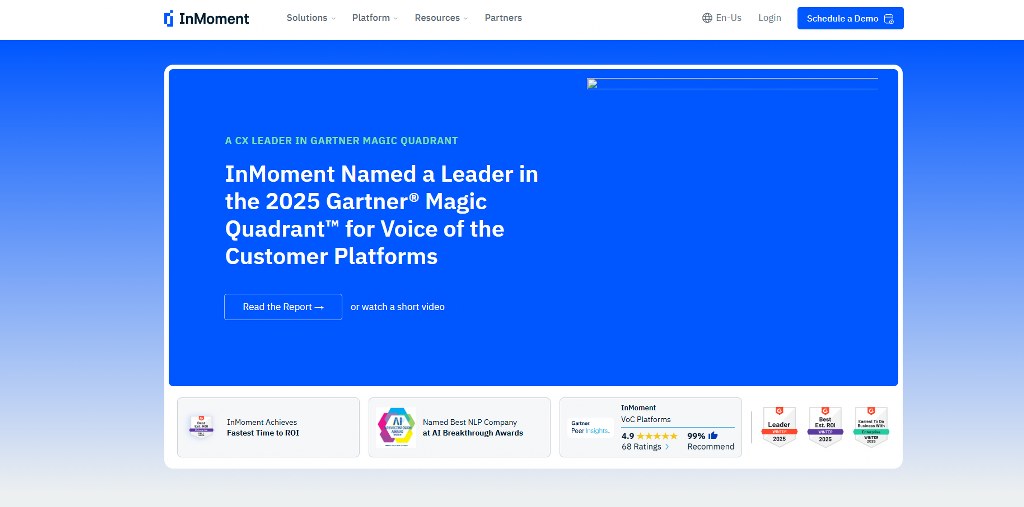Viewport: 1024px width, 507px height.
Task: Click the globe language icon
Action: 707,18
